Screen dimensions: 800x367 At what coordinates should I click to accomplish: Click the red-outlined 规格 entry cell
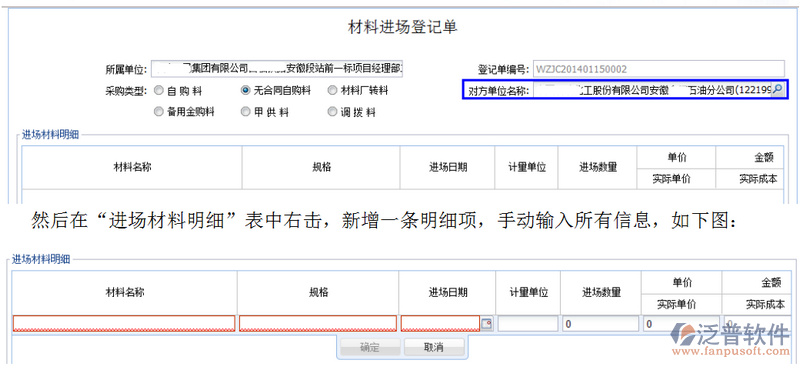point(318,324)
